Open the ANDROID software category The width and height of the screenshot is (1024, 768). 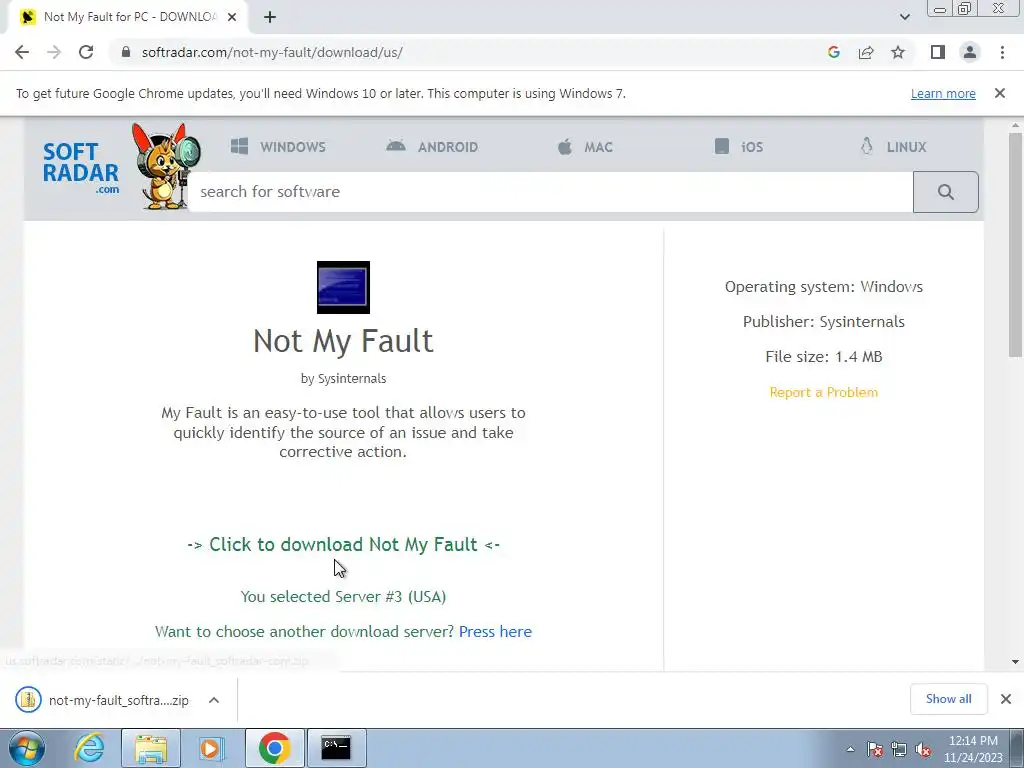click(x=432, y=147)
